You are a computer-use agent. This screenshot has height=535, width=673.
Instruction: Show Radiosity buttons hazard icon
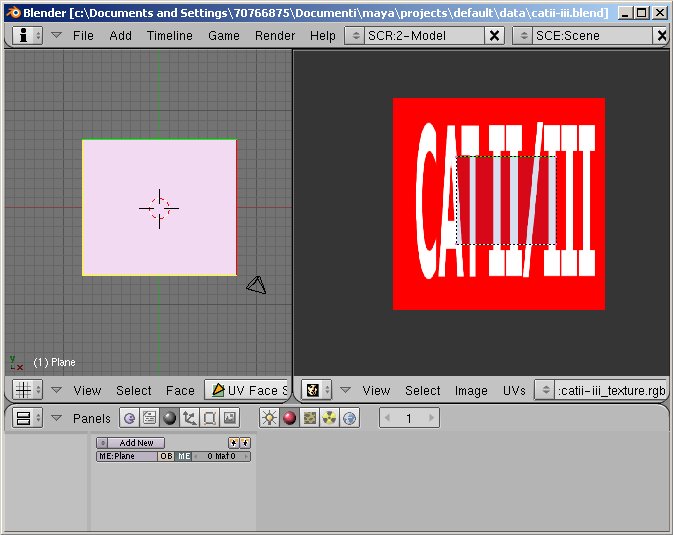(x=329, y=418)
